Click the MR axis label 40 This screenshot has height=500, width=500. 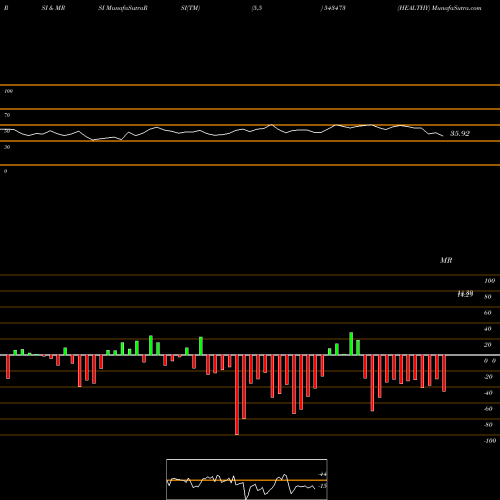(488, 329)
